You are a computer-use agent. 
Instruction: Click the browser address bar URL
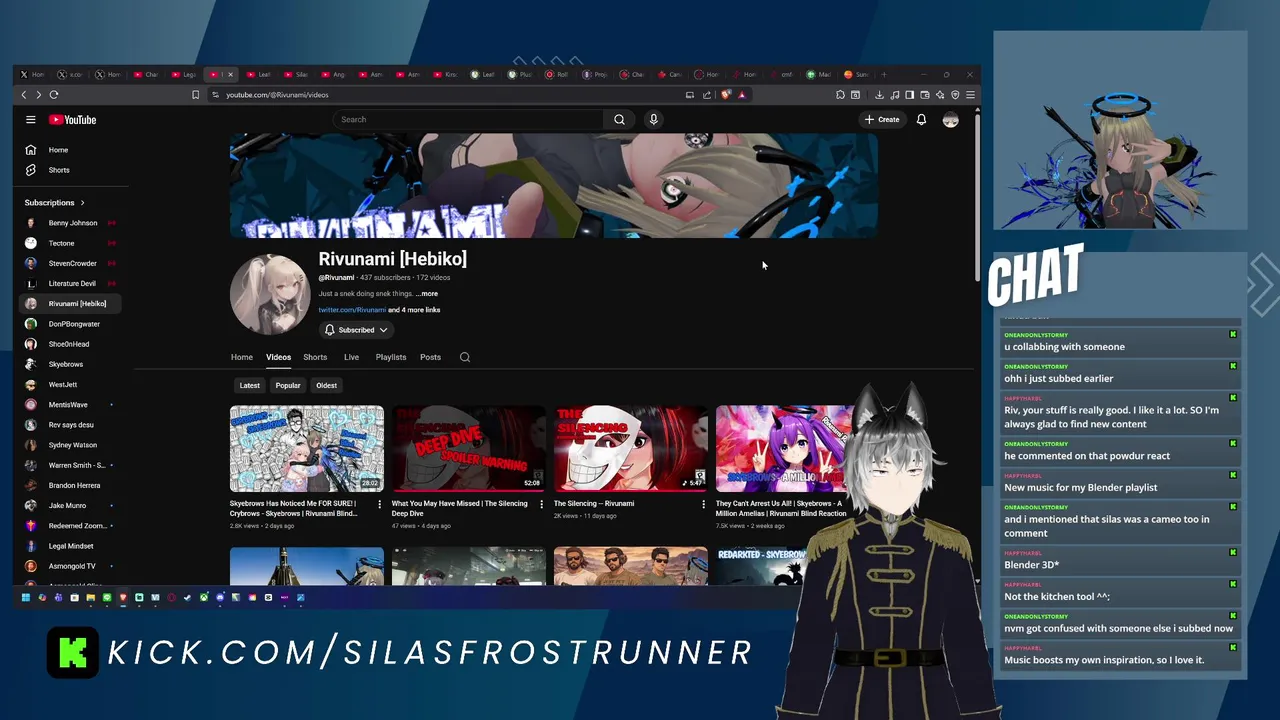277,95
